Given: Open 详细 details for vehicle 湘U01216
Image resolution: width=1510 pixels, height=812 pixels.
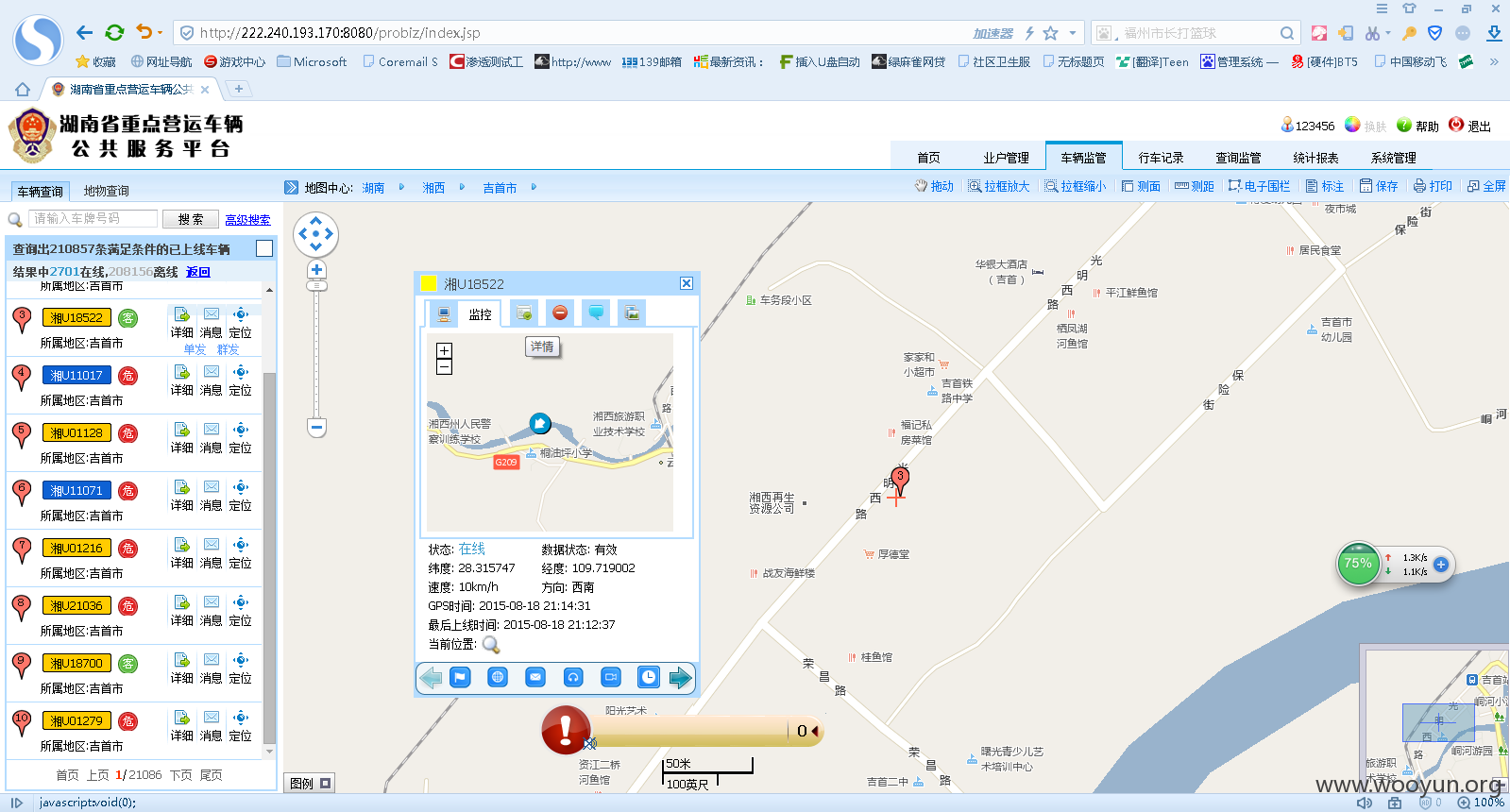Looking at the screenshot, I should click(182, 552).
